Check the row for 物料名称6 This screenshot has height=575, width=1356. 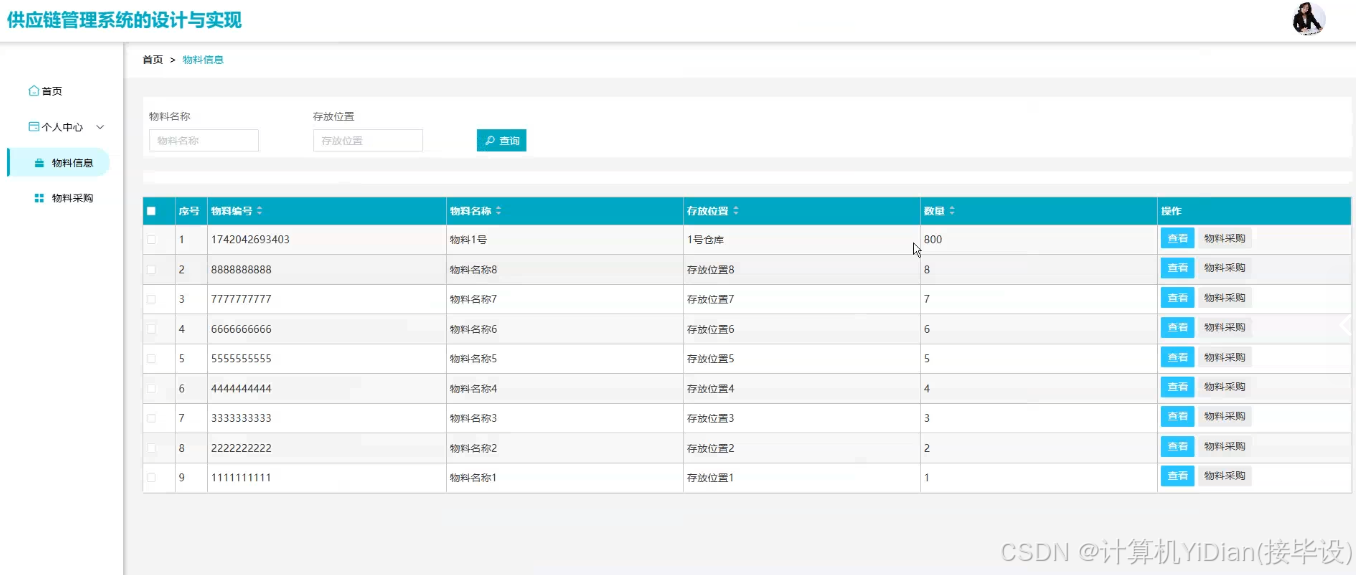(x=151, y=329)
